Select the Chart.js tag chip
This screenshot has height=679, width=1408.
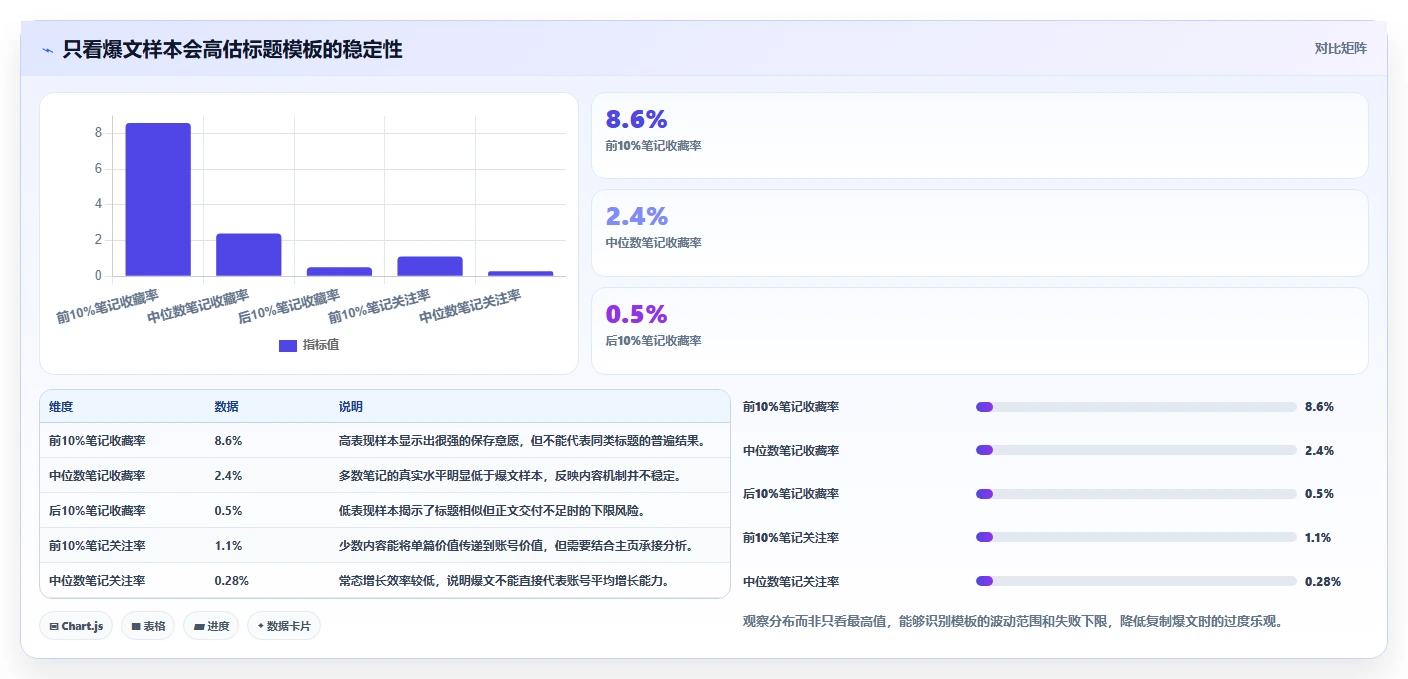(x=76, y=626)
